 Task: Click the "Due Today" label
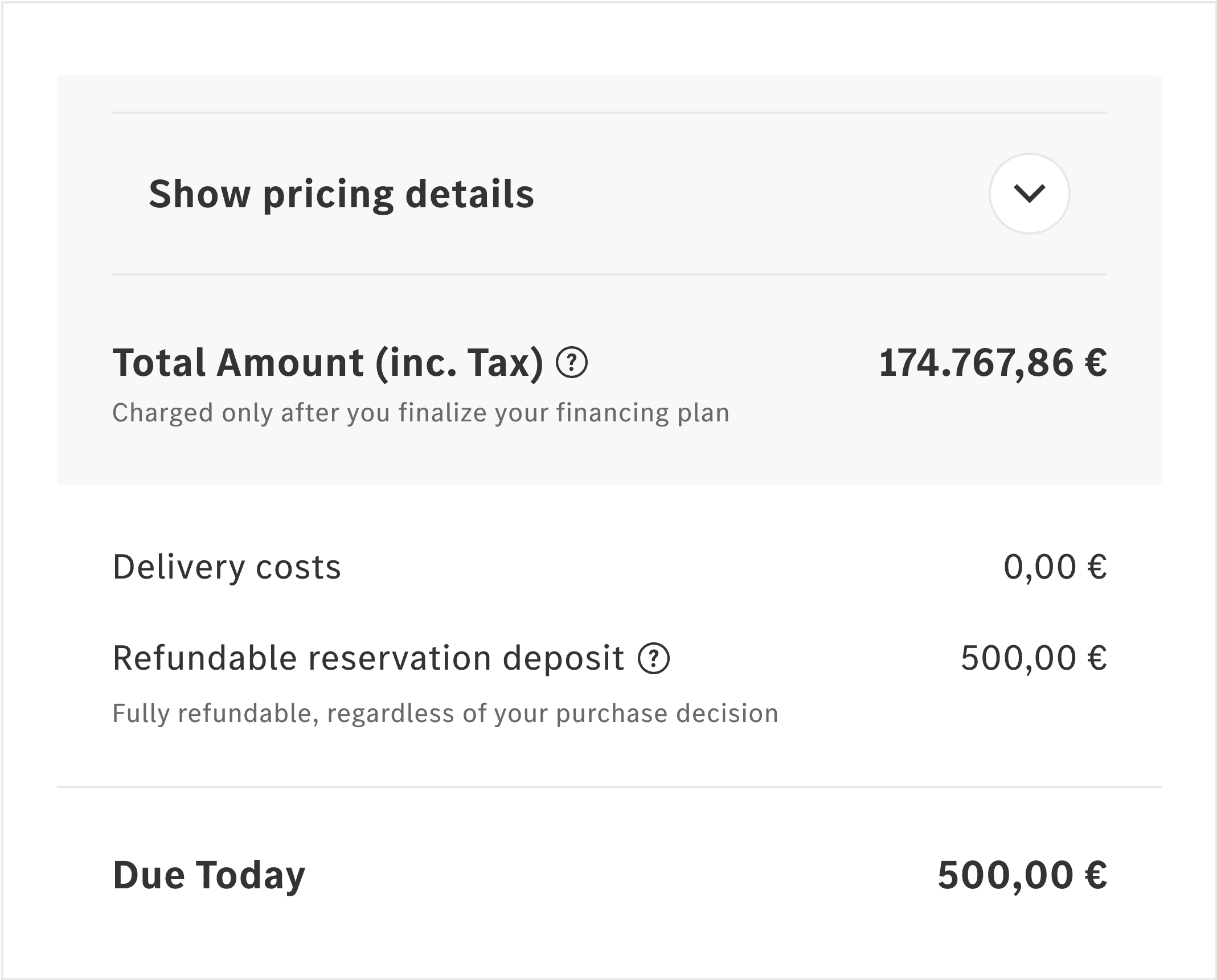tap(209, 875)
